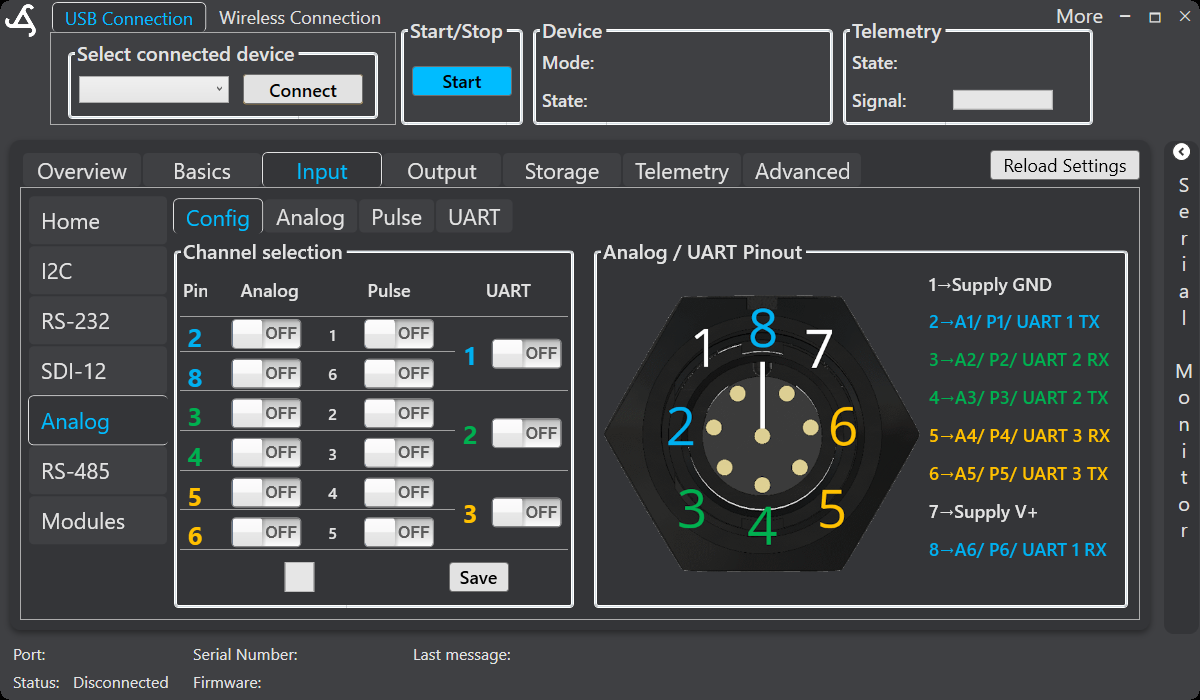
Task: Enable Pulse channel 1 switch
Action: 399,334
